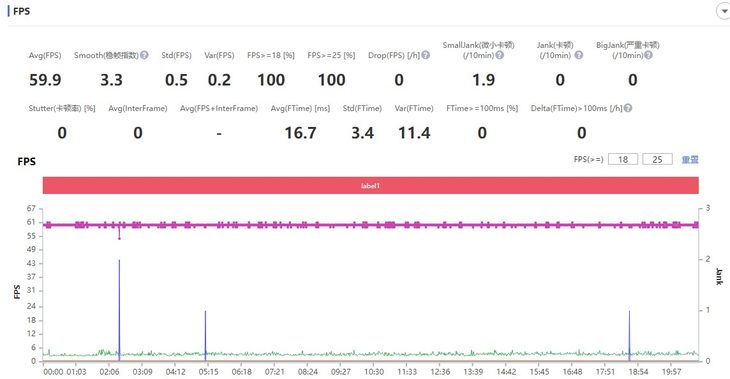Open help icon next to Delta(FTime)>100ms

(x=628, y=108)
